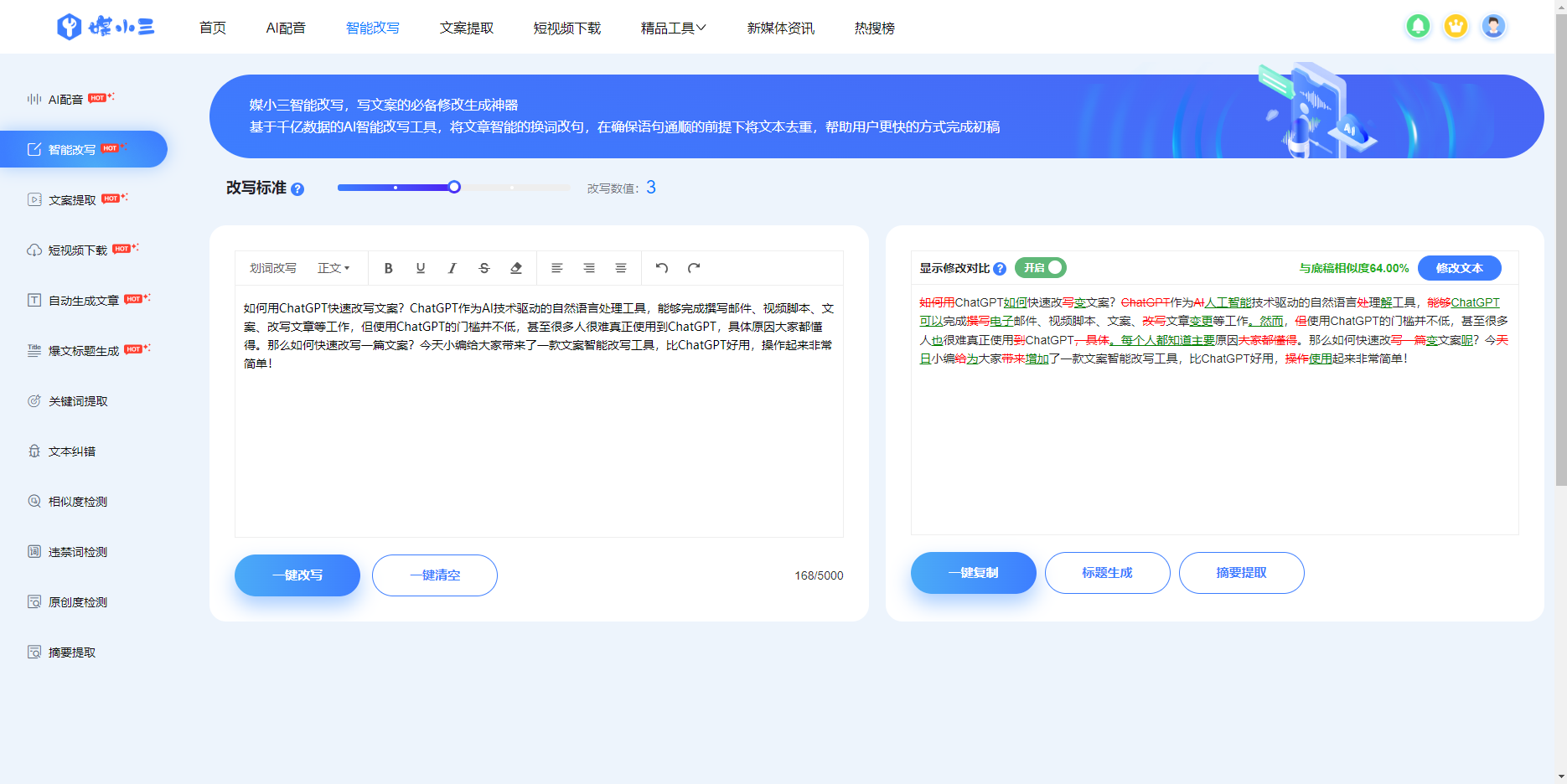The width and height of the screenshot is (1567, 784).
Task: Open 文案提取 in top navigation
Action: tap(467, 28)
